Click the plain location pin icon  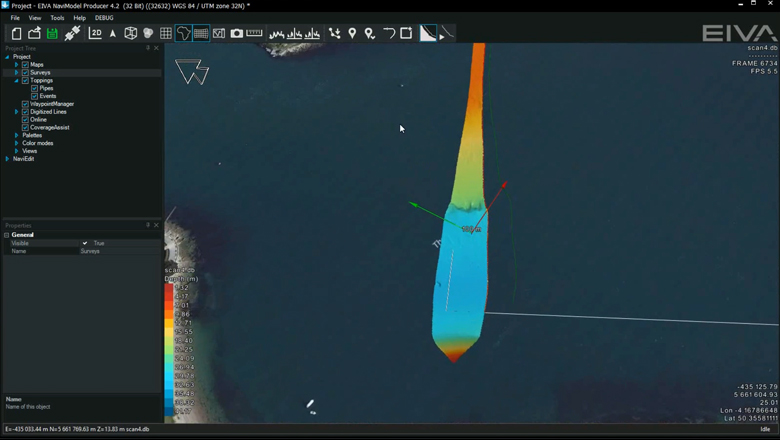(352, 33)
